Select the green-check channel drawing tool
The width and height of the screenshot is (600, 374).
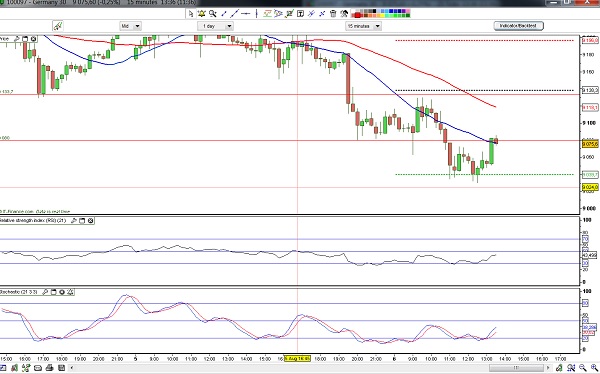pos(289,14)
